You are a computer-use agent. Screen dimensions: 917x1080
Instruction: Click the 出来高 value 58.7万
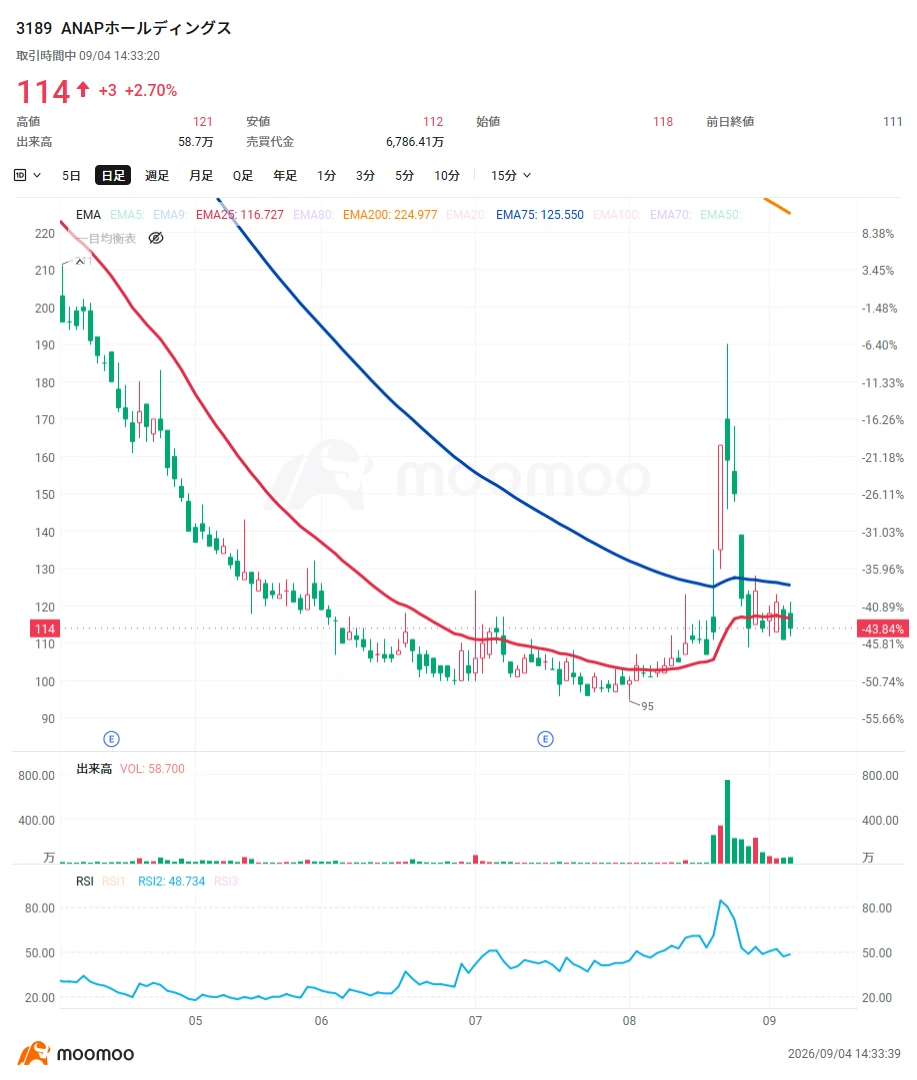(x=196, y=142)
